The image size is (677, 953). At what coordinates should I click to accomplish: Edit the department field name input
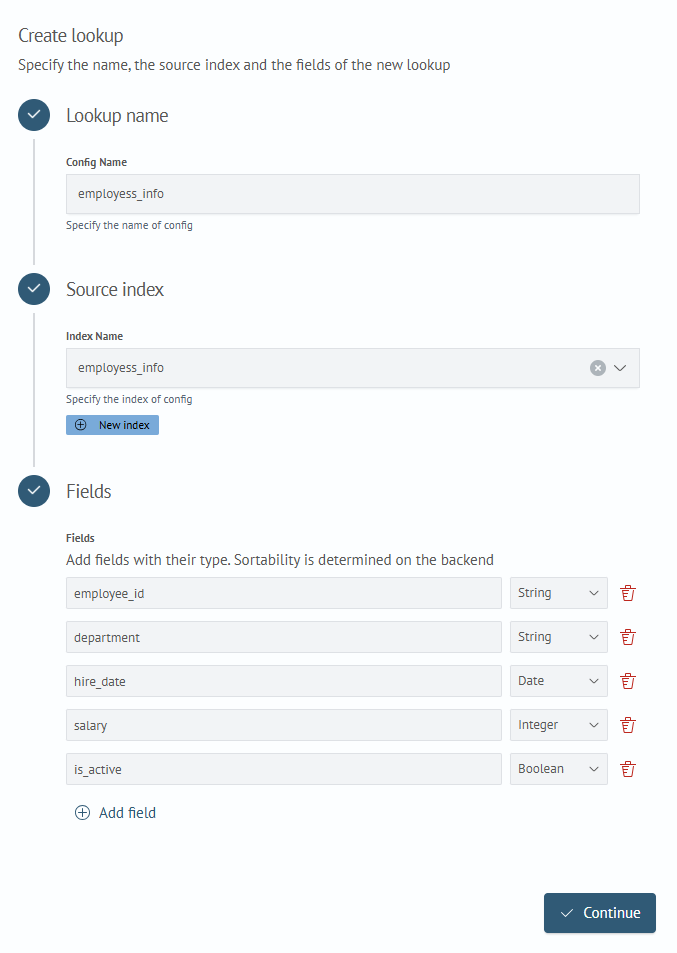coord(284,637)
